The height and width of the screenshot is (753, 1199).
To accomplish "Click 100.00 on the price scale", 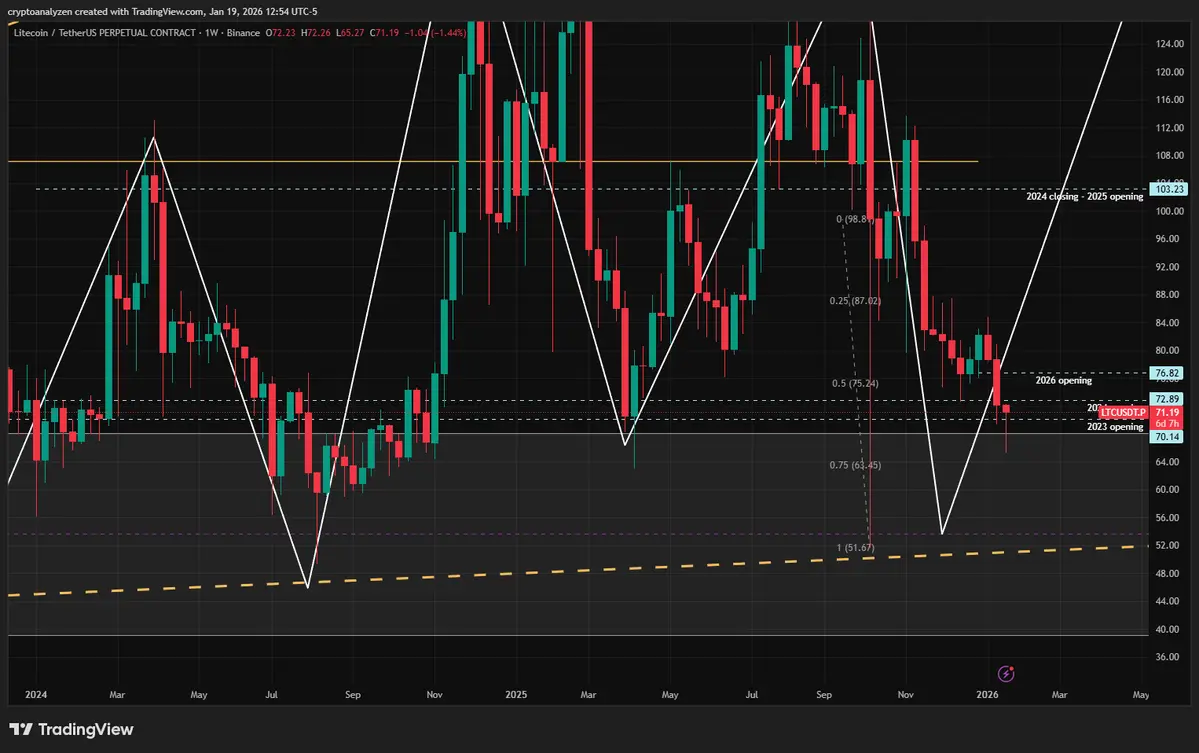I will click(1170, 211).
